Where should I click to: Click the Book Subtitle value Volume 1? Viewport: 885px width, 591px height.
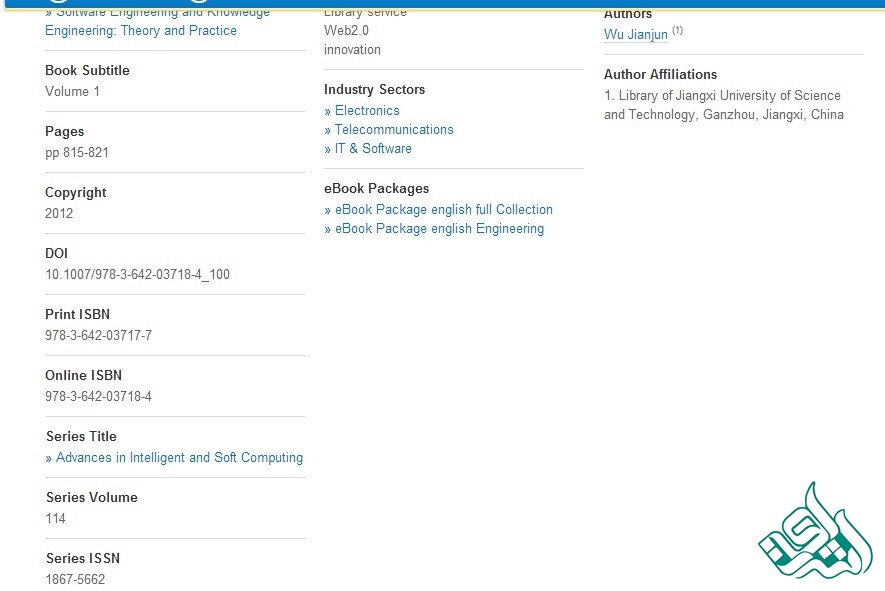pyautogui.click(x=73, y=92)
